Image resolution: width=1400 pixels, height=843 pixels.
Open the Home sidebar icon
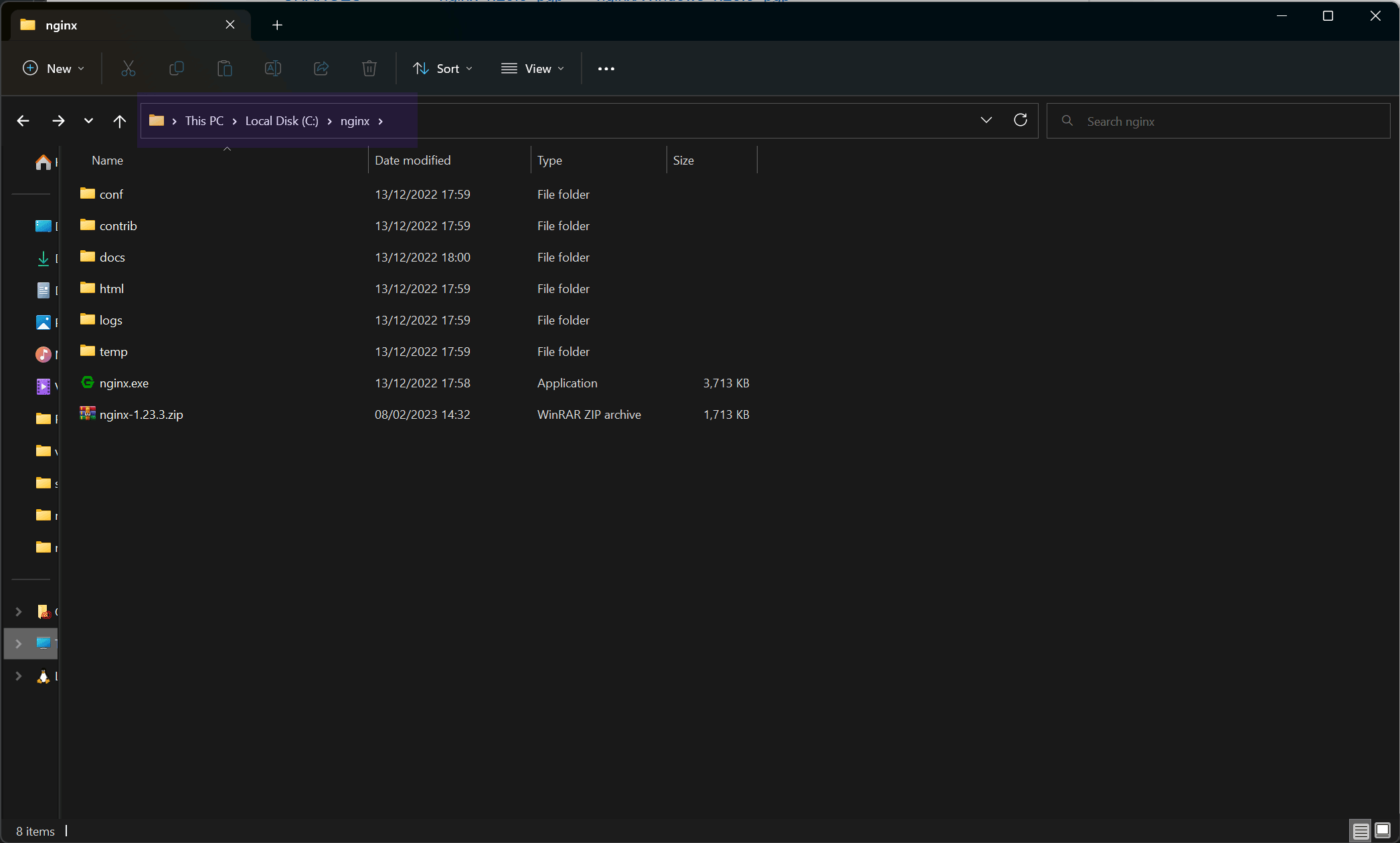coord(43,162)
